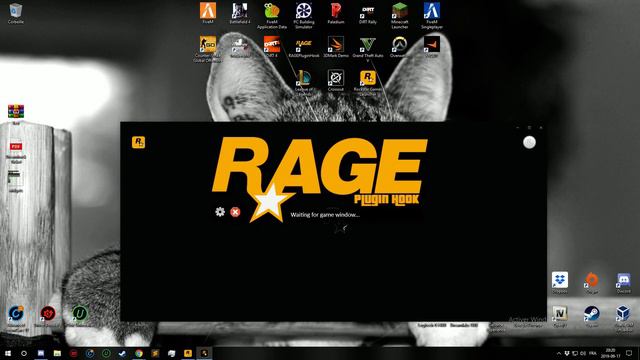Image resolution: width=640 pixels, height=360 pixels.
Task: Open the Rockstar Games Launcher desktop shortcut
Action: coord(368,82)
